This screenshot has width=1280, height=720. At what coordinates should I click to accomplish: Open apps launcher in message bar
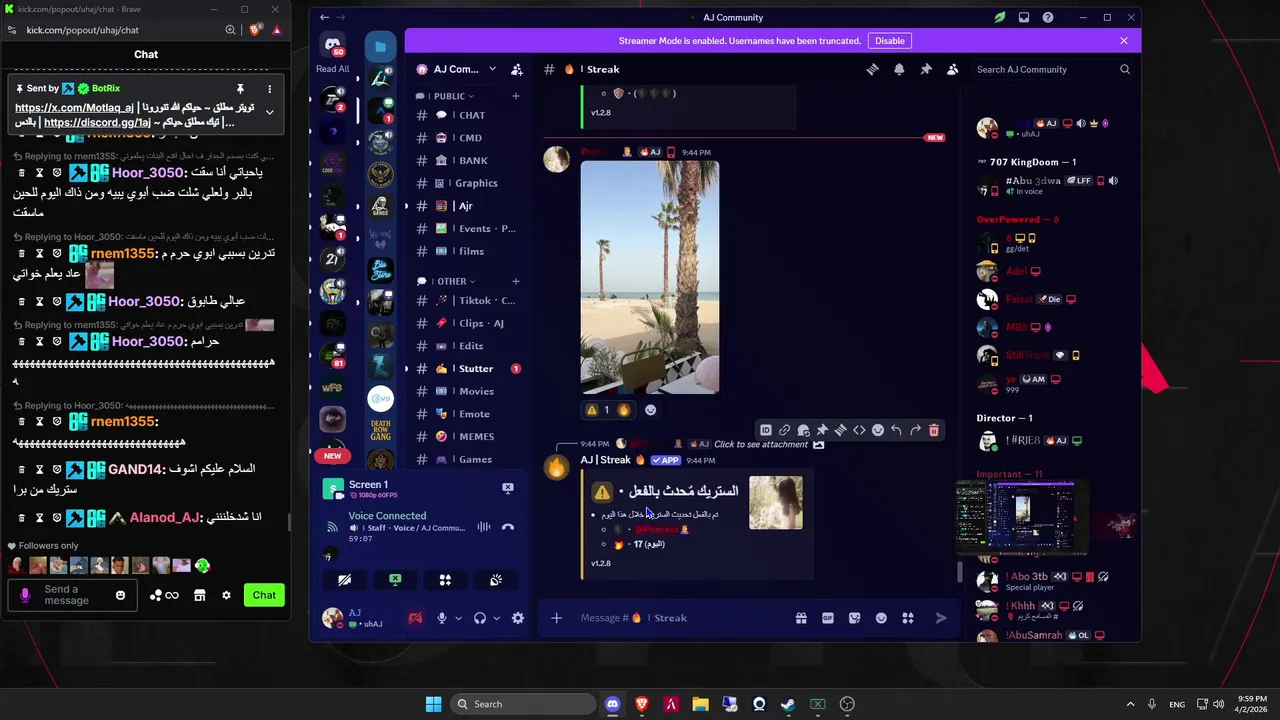point(908,618)
